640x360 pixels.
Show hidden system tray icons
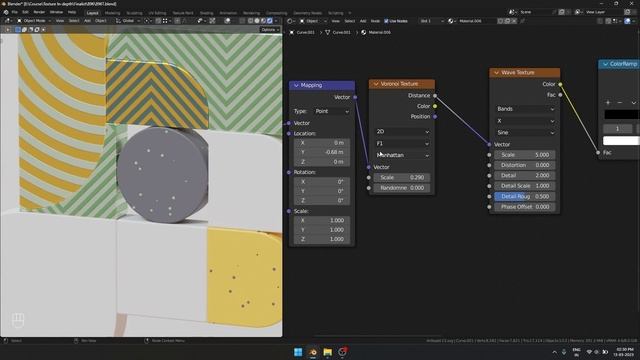(554, 352)
